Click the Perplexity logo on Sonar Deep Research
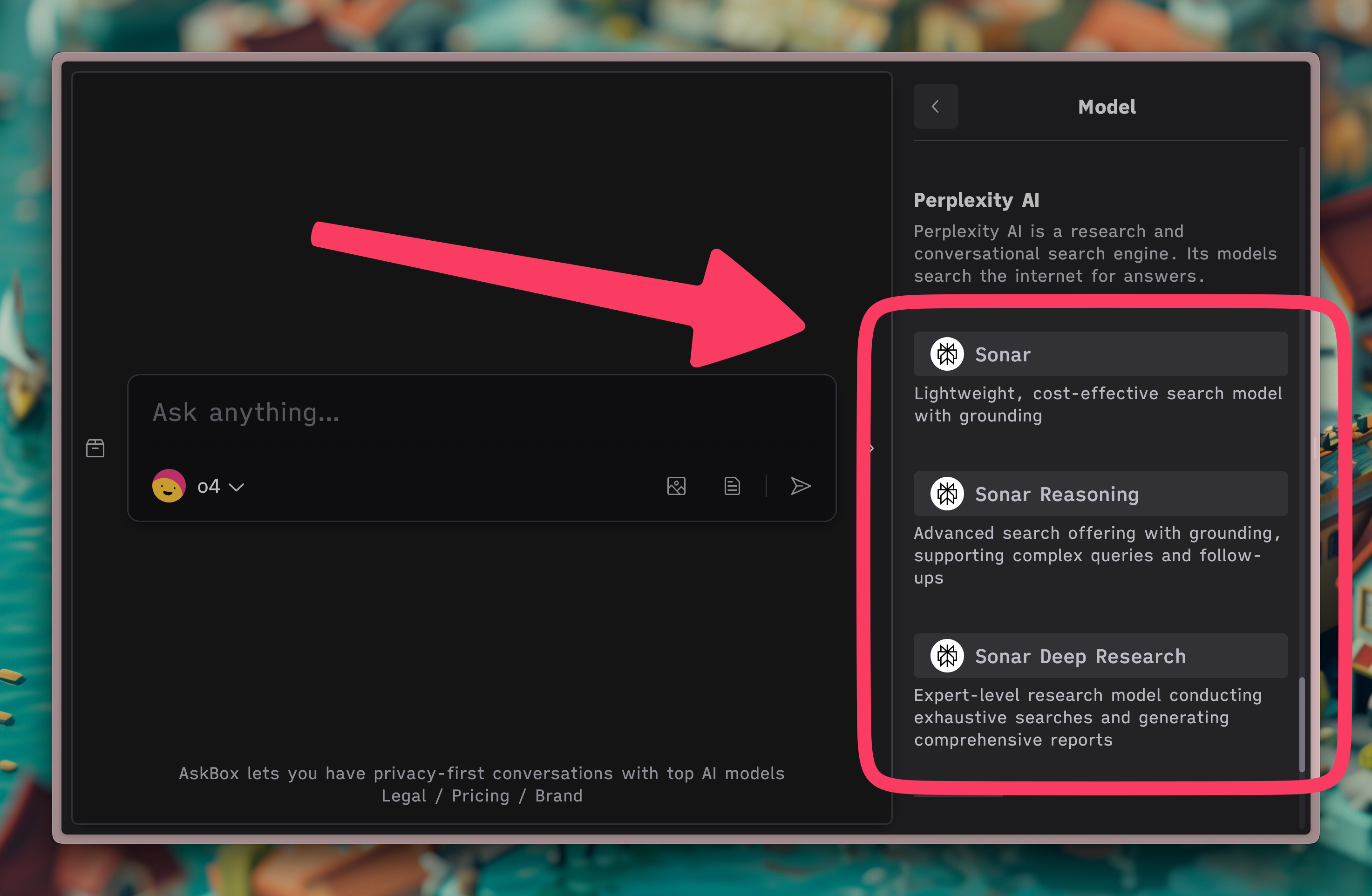The height and width of the screenshot is (896, 1372). pos(947,656)
